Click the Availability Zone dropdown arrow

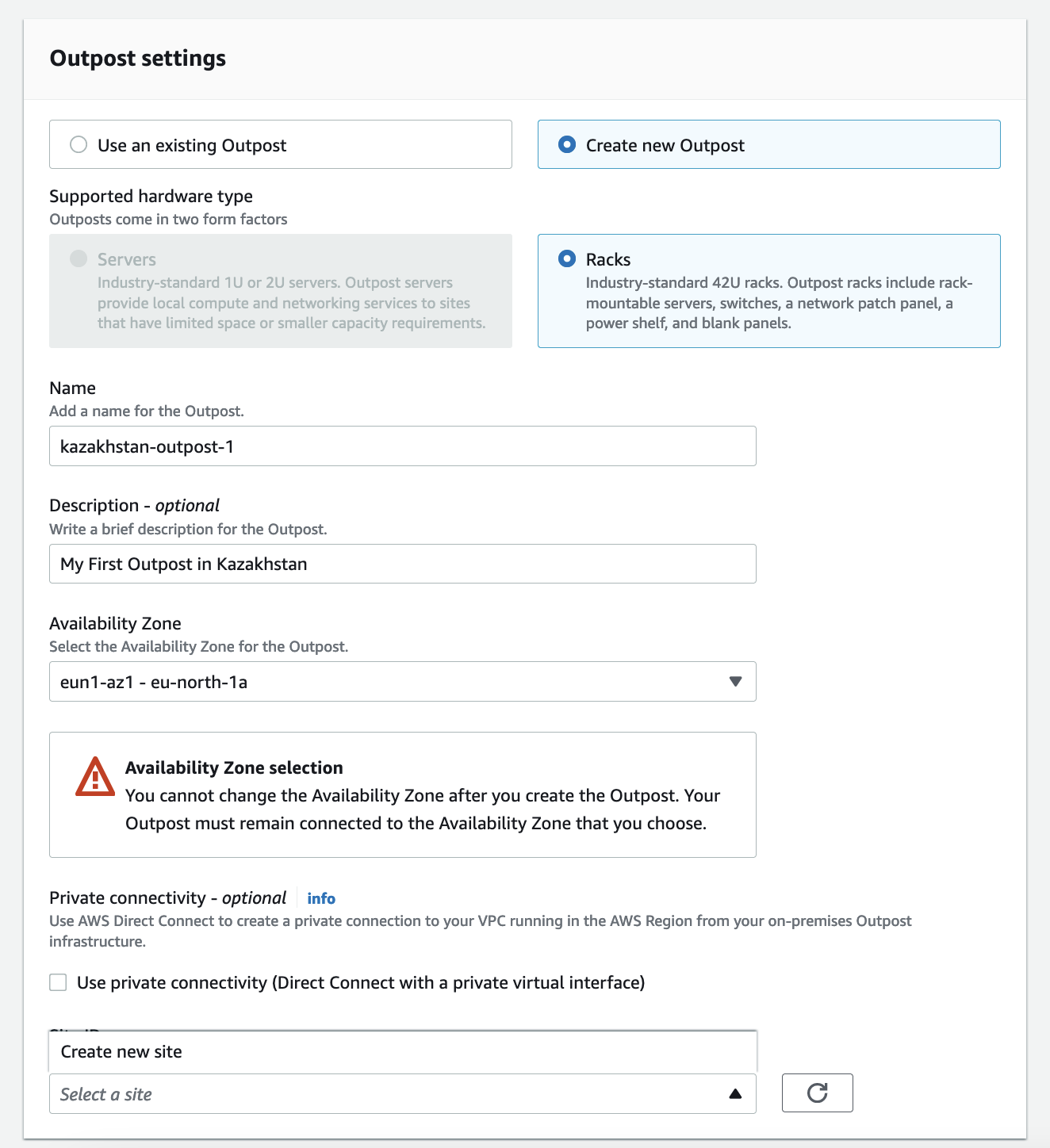click(735, 682)
